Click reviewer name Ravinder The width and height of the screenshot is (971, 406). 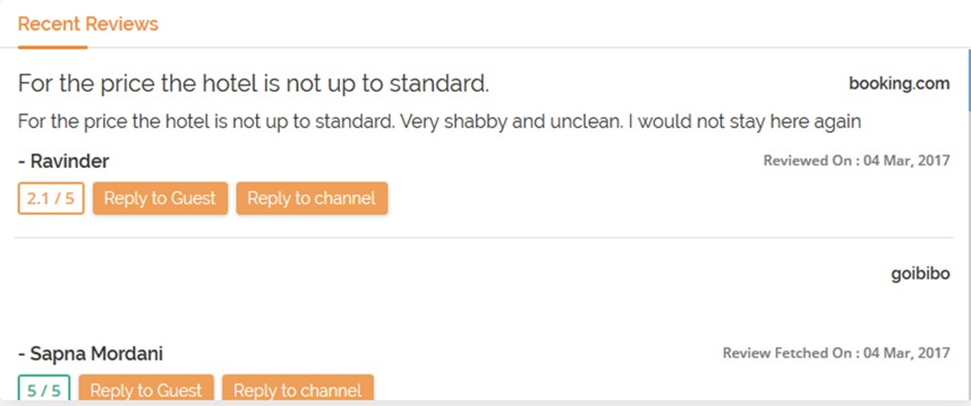click(64, 161)
